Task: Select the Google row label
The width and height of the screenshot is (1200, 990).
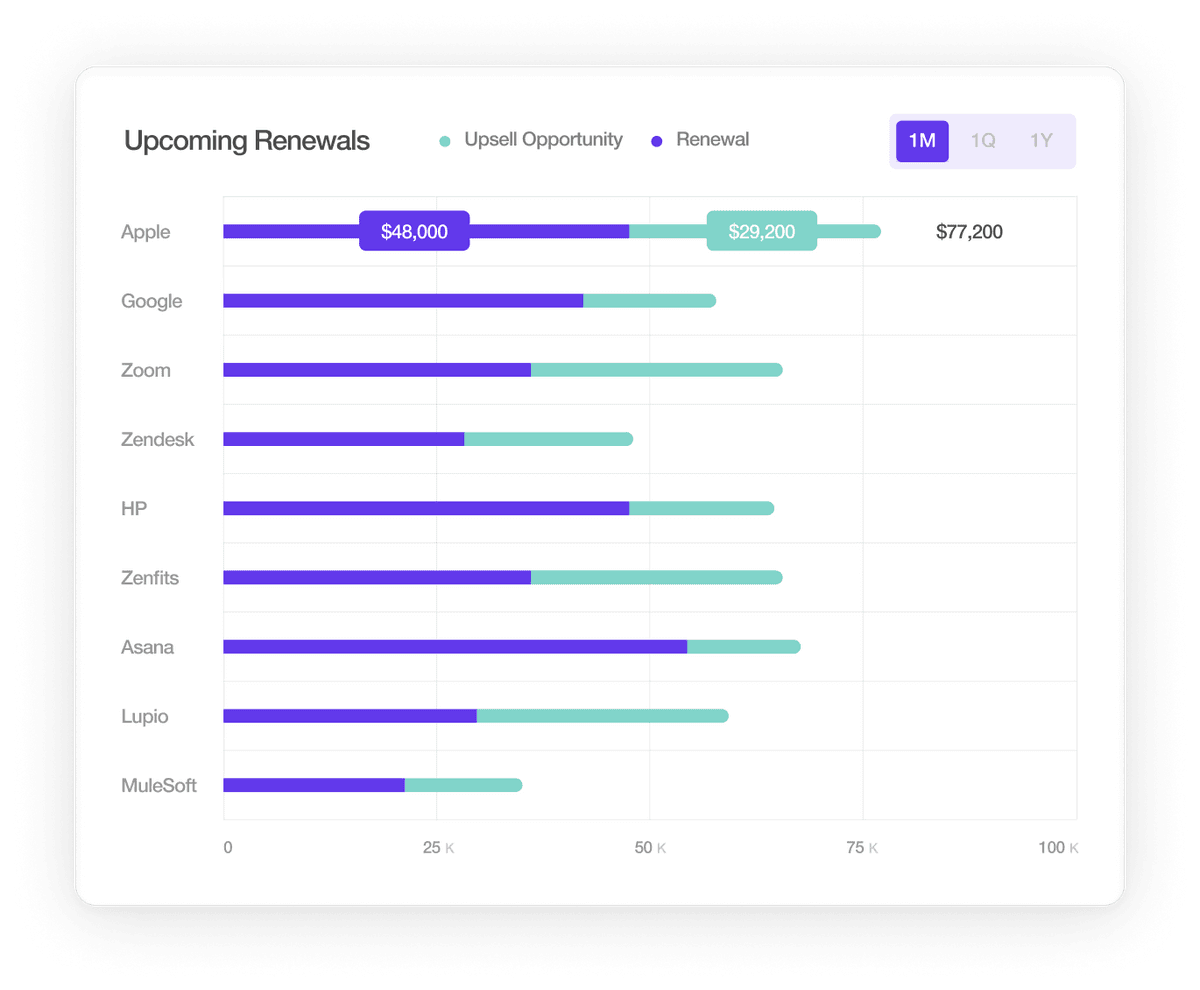Action: (x=152, y=301)
